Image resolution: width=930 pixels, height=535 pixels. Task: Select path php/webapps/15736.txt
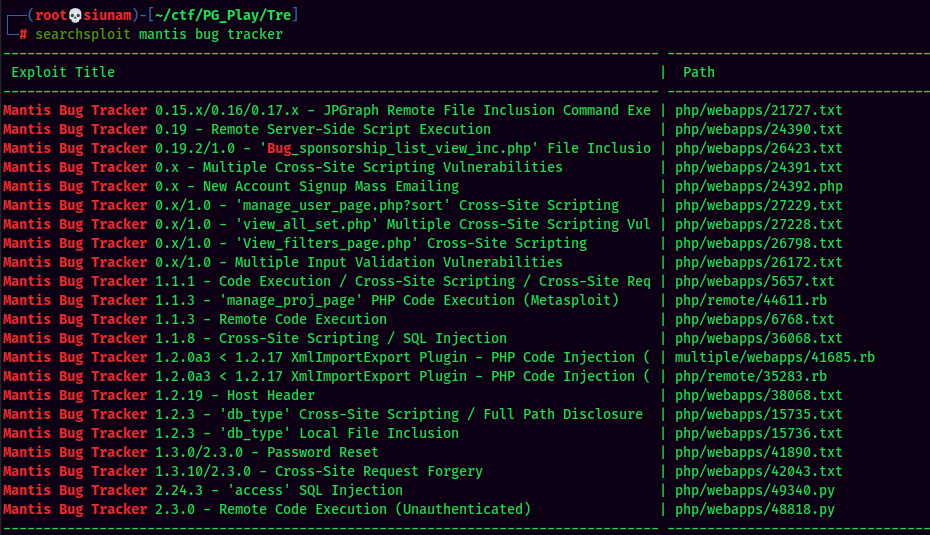pos(759,433)
